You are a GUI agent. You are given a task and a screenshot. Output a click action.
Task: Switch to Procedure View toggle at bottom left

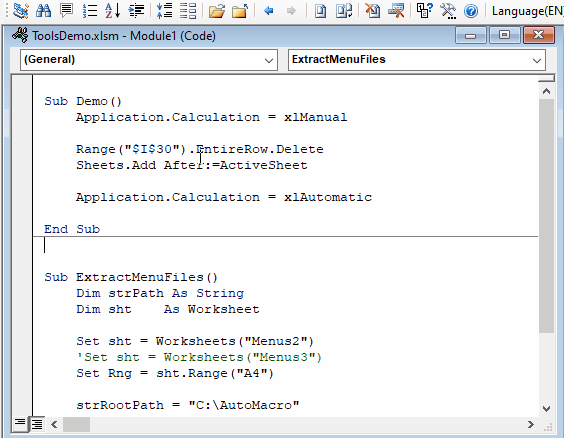tap(20, 424)
